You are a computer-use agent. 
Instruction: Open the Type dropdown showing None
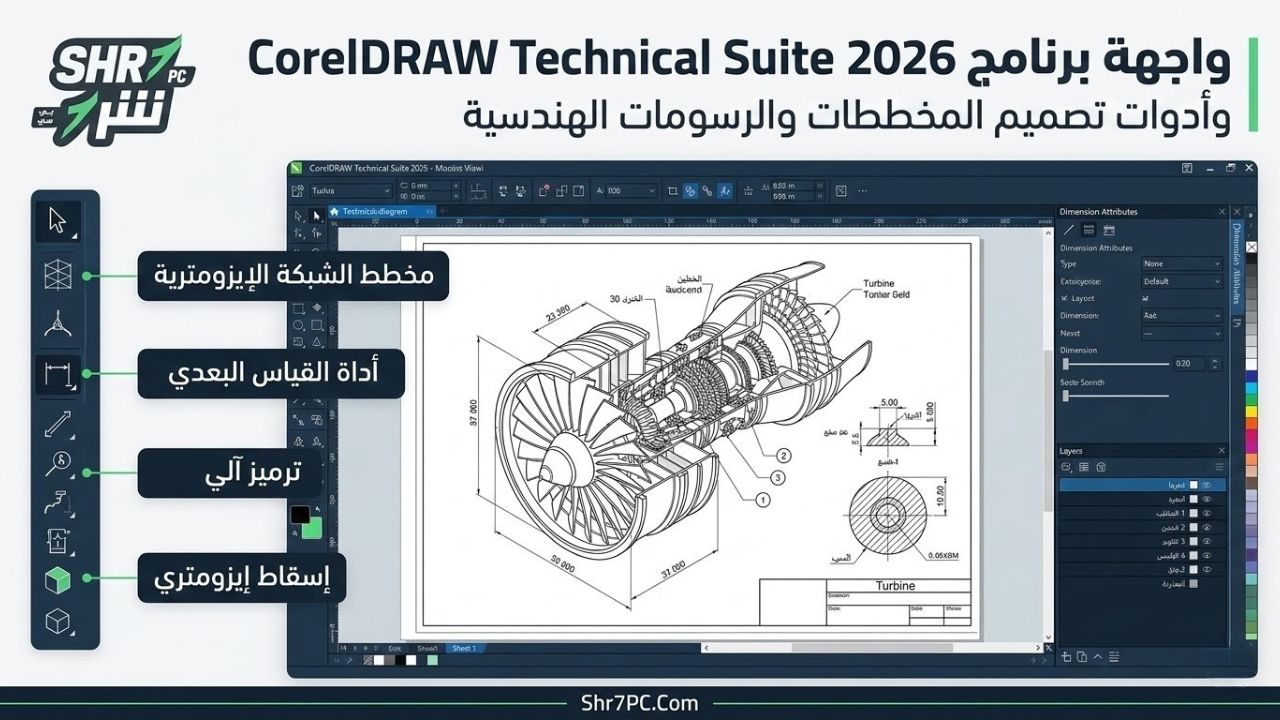click(1182, 264)
